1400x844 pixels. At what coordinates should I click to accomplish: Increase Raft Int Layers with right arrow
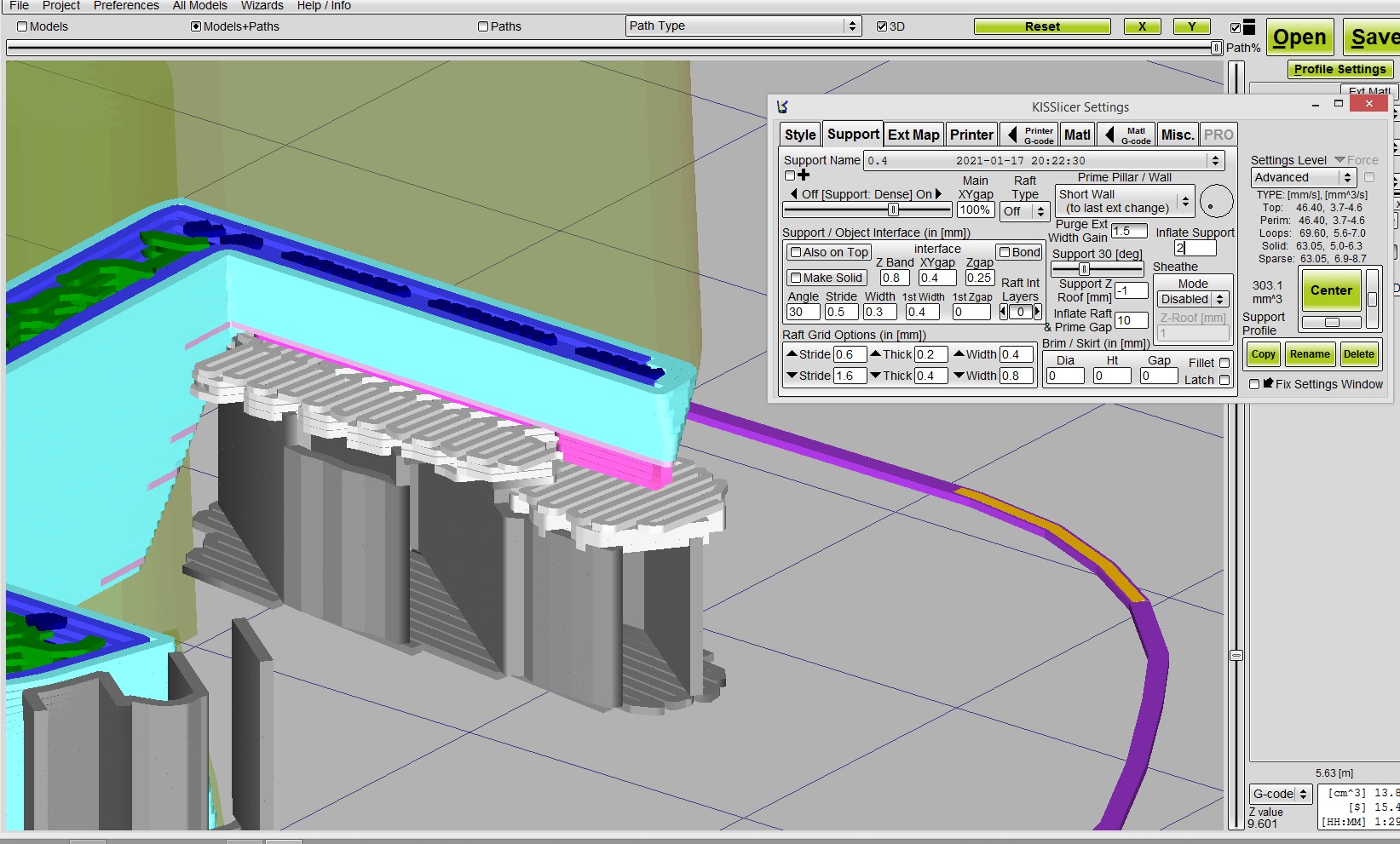tap(1037, 313)
